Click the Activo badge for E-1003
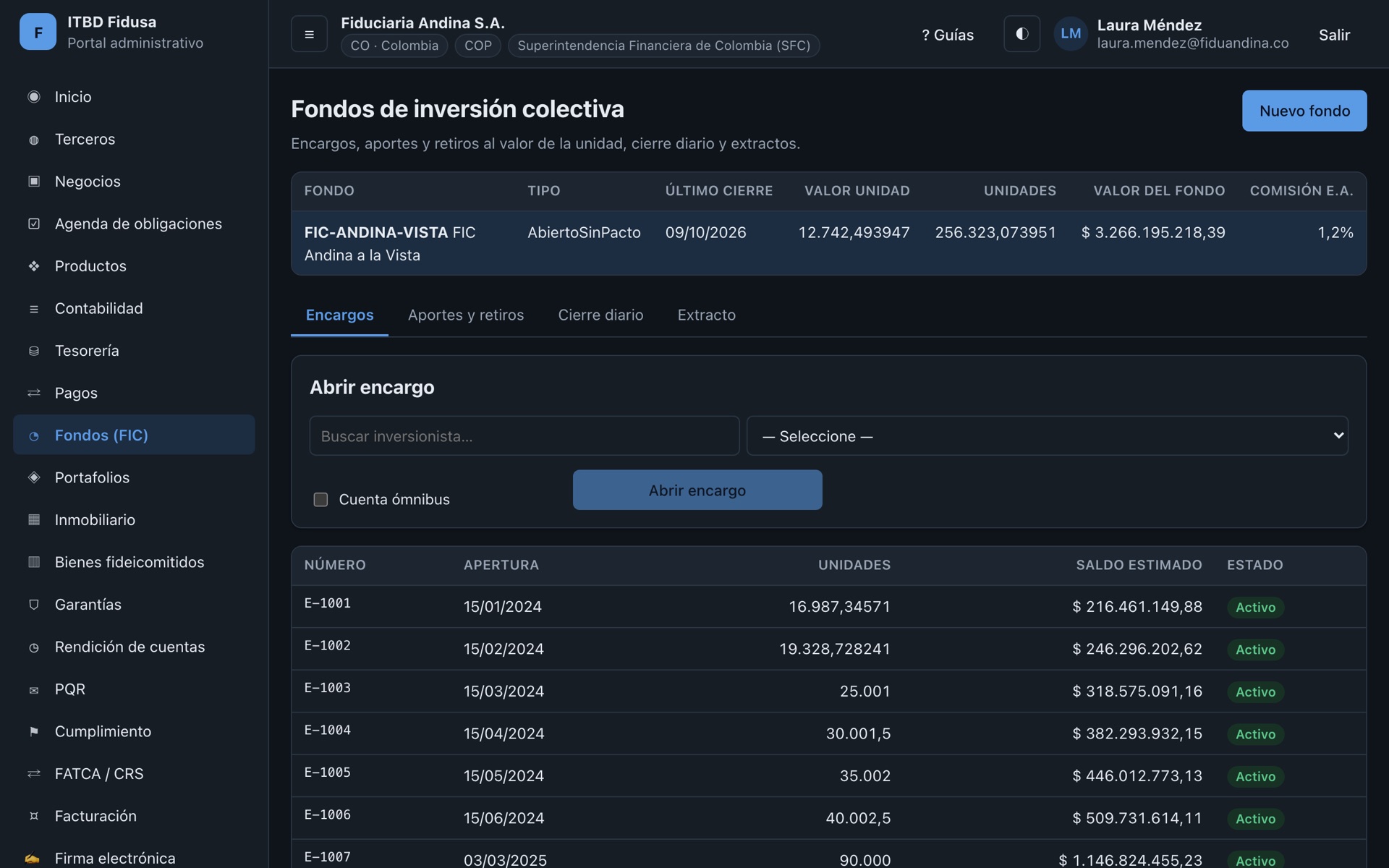This screenshot has height=868, width=1389. tap(1255, 692)
